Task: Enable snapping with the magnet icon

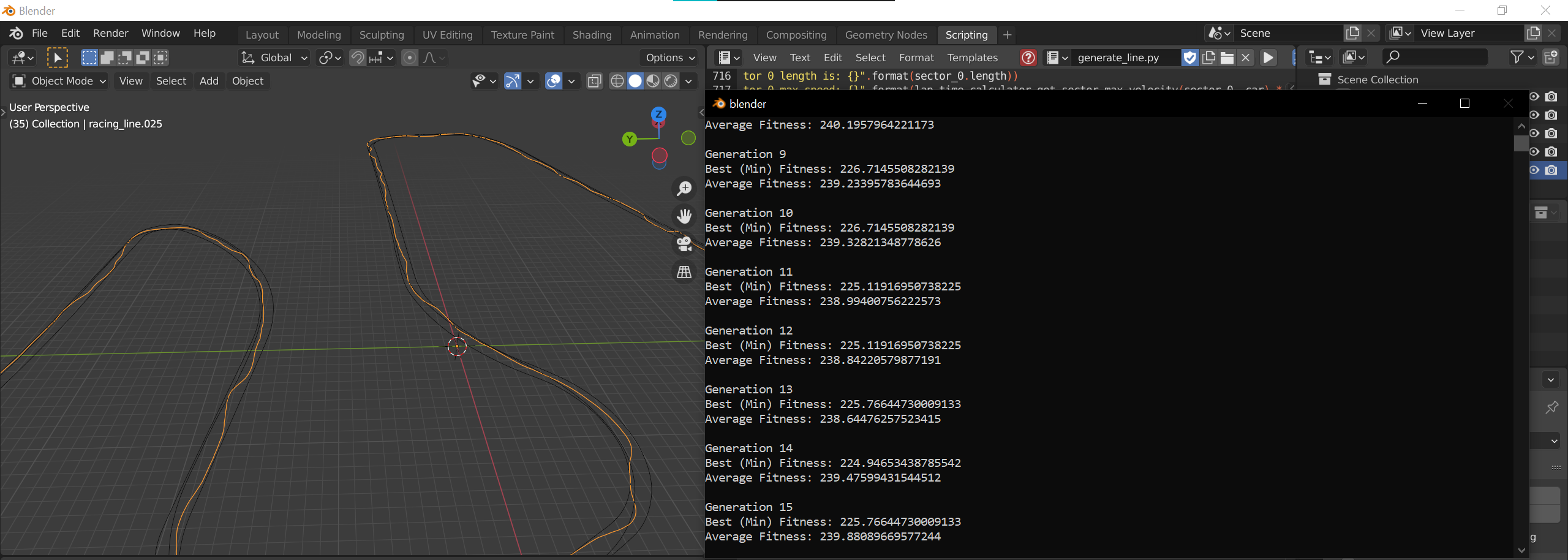Action: click(x=357, y=58)
